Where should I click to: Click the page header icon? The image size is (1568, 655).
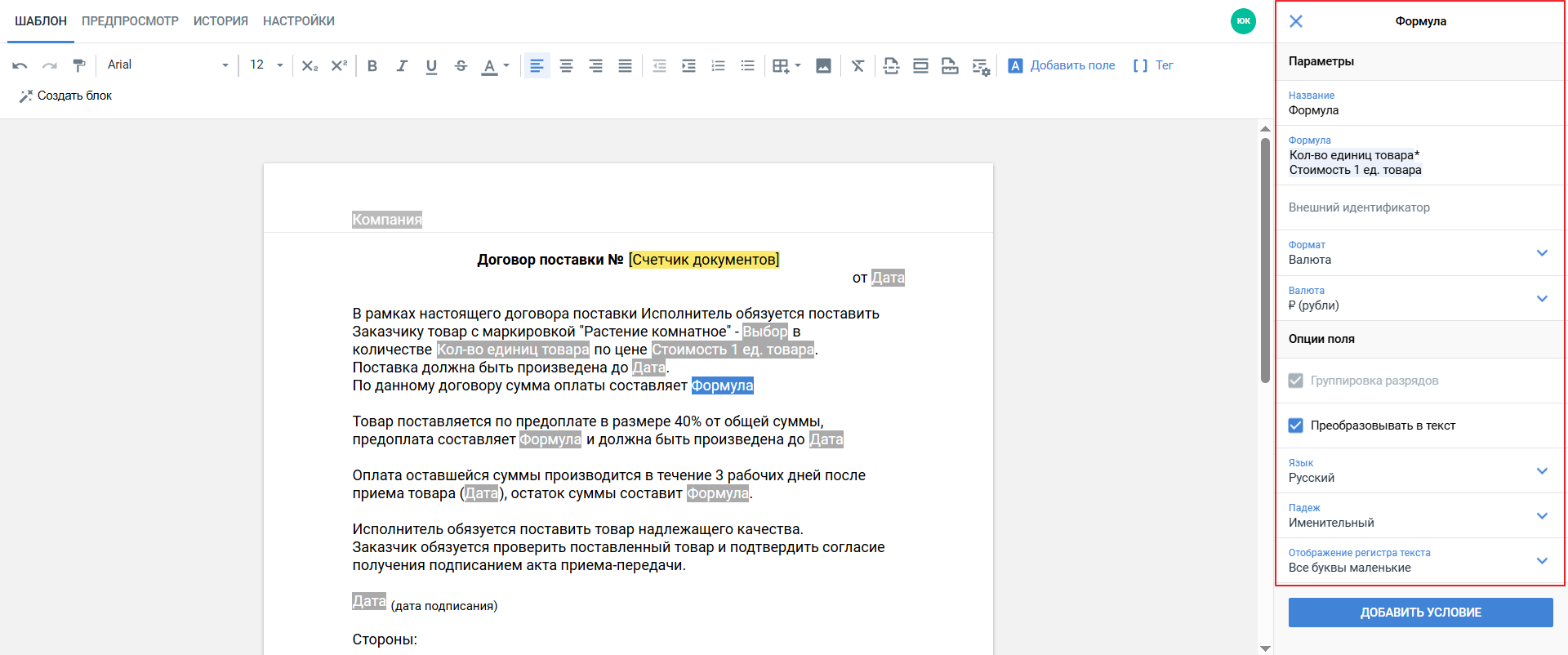(x=920, y=65)
